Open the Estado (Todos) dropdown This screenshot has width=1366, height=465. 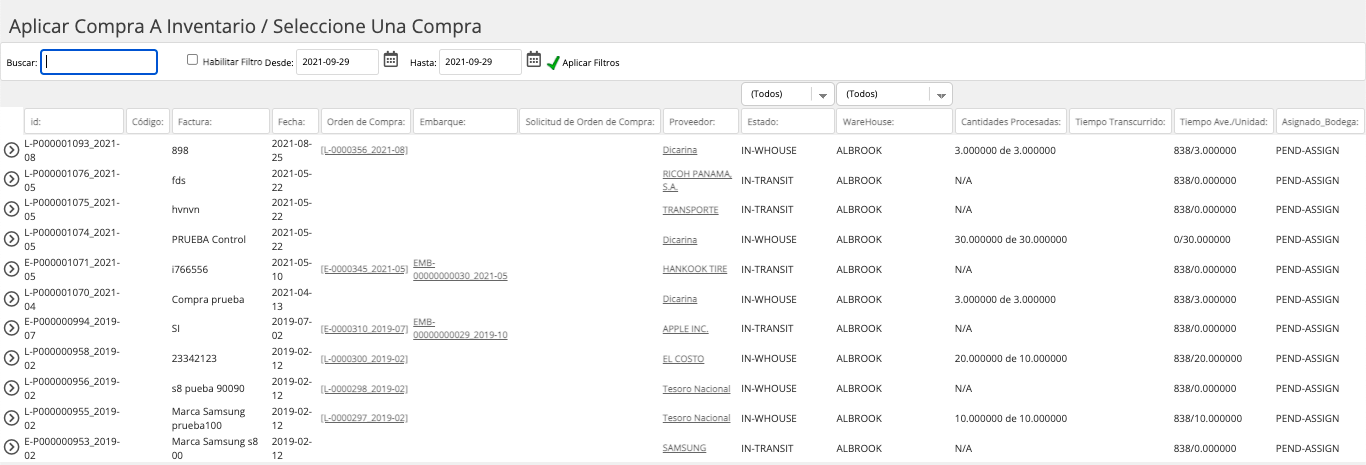787,94
